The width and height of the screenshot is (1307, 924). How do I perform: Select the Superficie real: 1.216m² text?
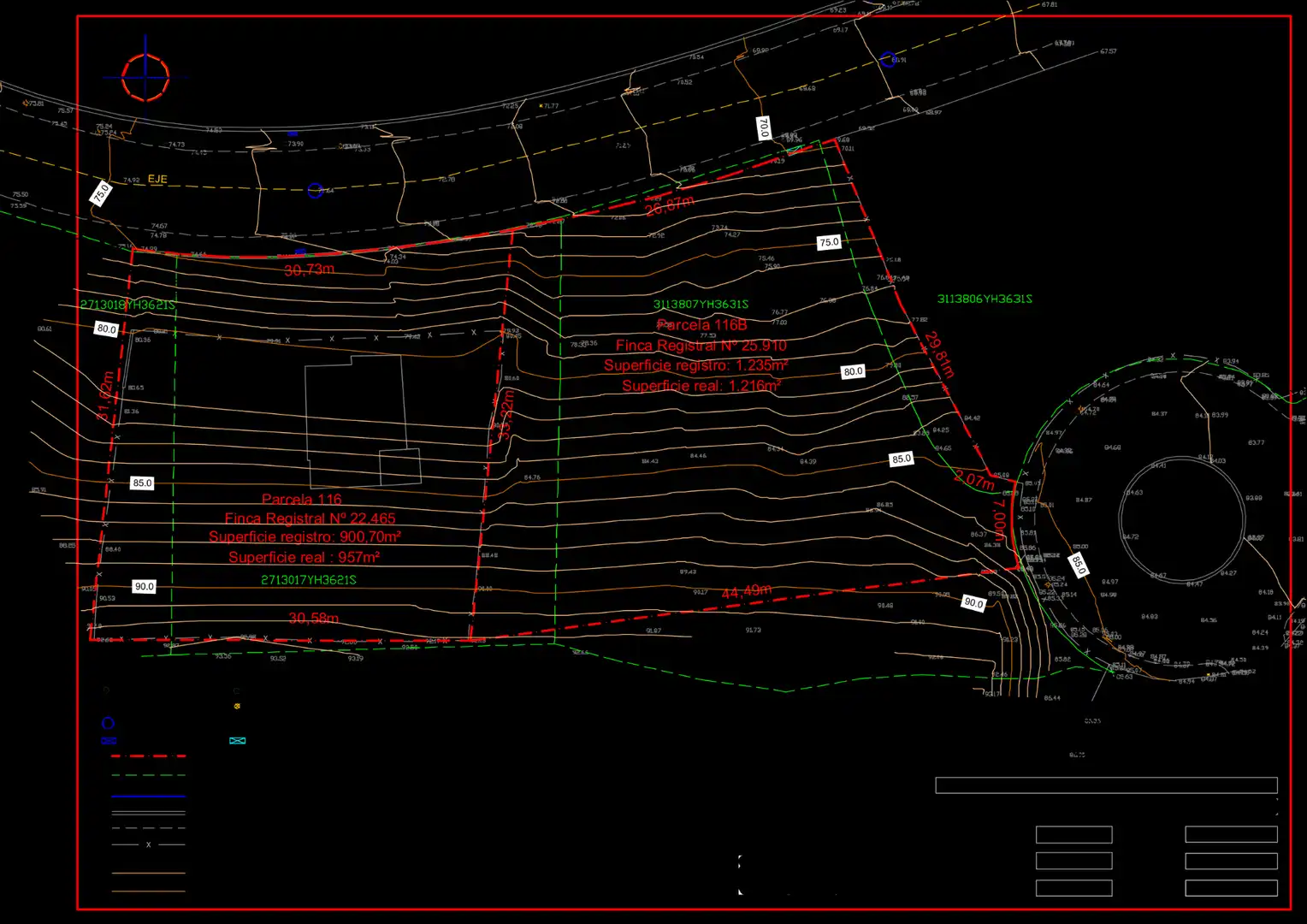[701, 386]
